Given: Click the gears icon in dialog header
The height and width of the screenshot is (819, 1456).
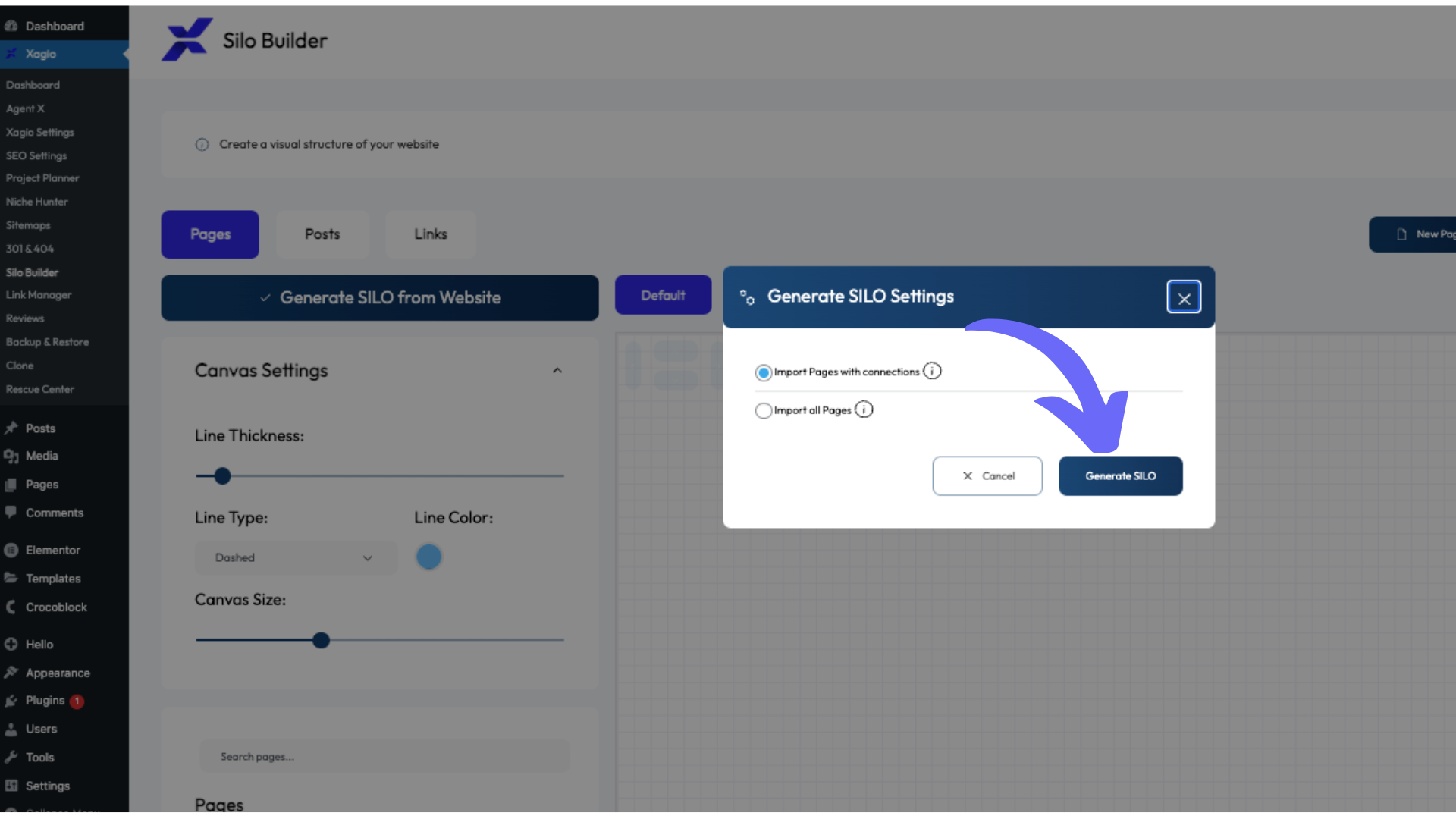Looking at the screenshot, I should (x=747, y=297).
